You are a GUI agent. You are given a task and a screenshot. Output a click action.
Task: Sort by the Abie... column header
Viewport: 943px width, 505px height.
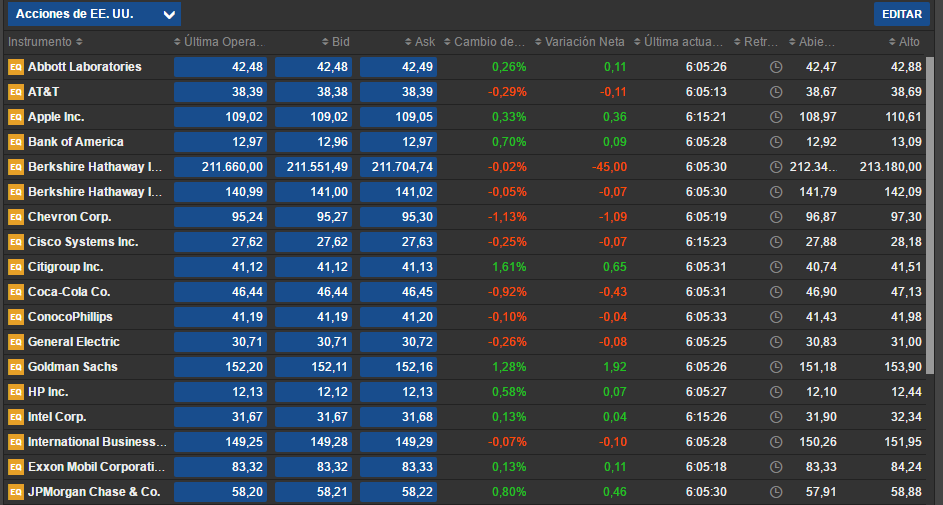(x=812, y=42)
